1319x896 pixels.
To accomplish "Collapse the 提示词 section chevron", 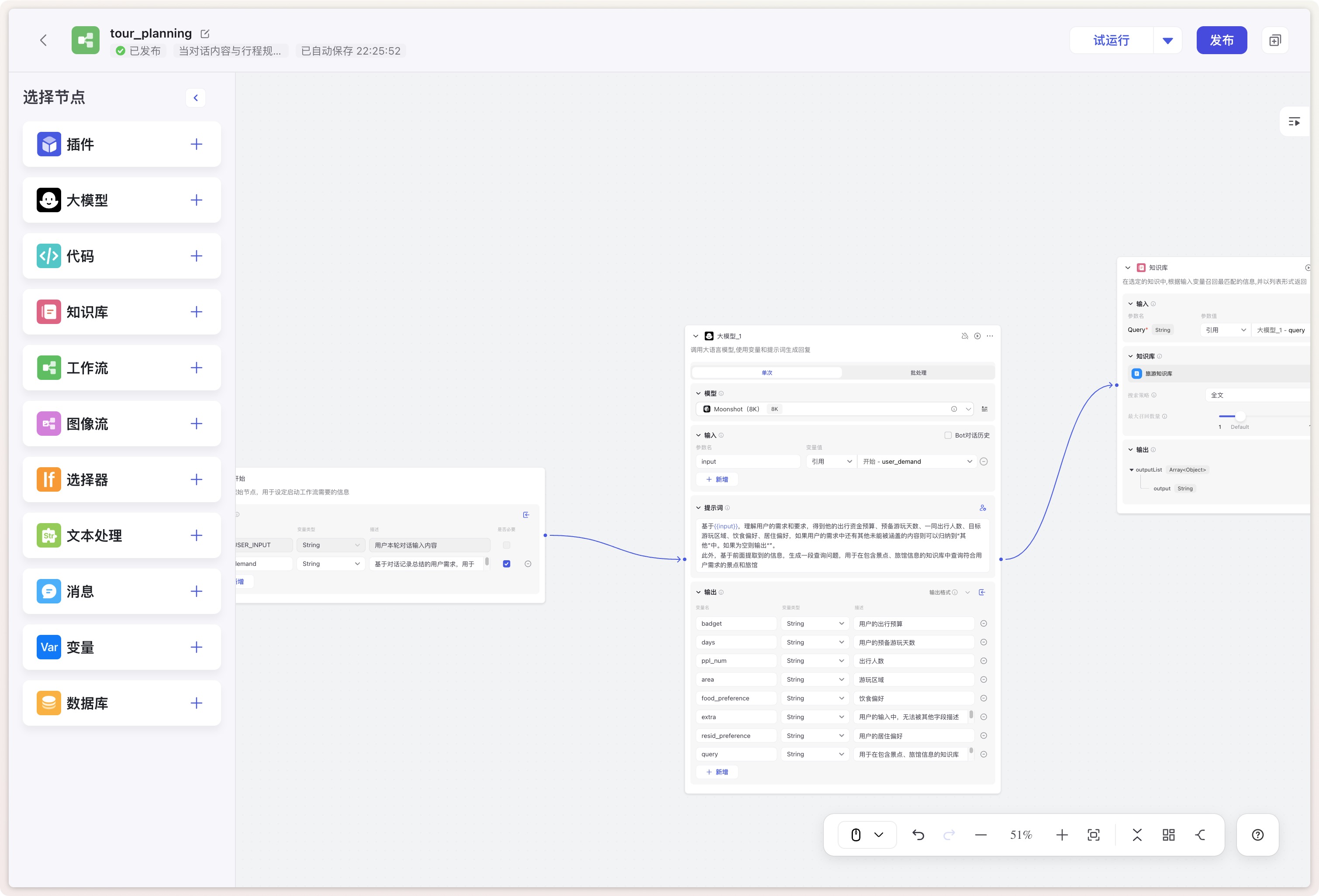I will tap(698, 508).
